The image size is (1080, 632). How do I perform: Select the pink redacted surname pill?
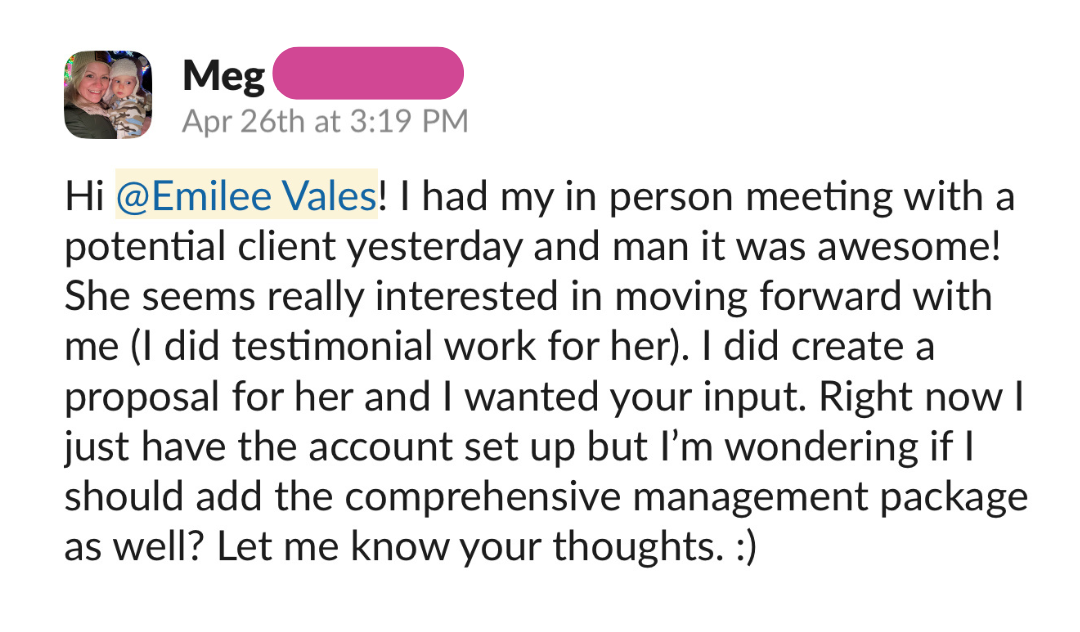368,73
